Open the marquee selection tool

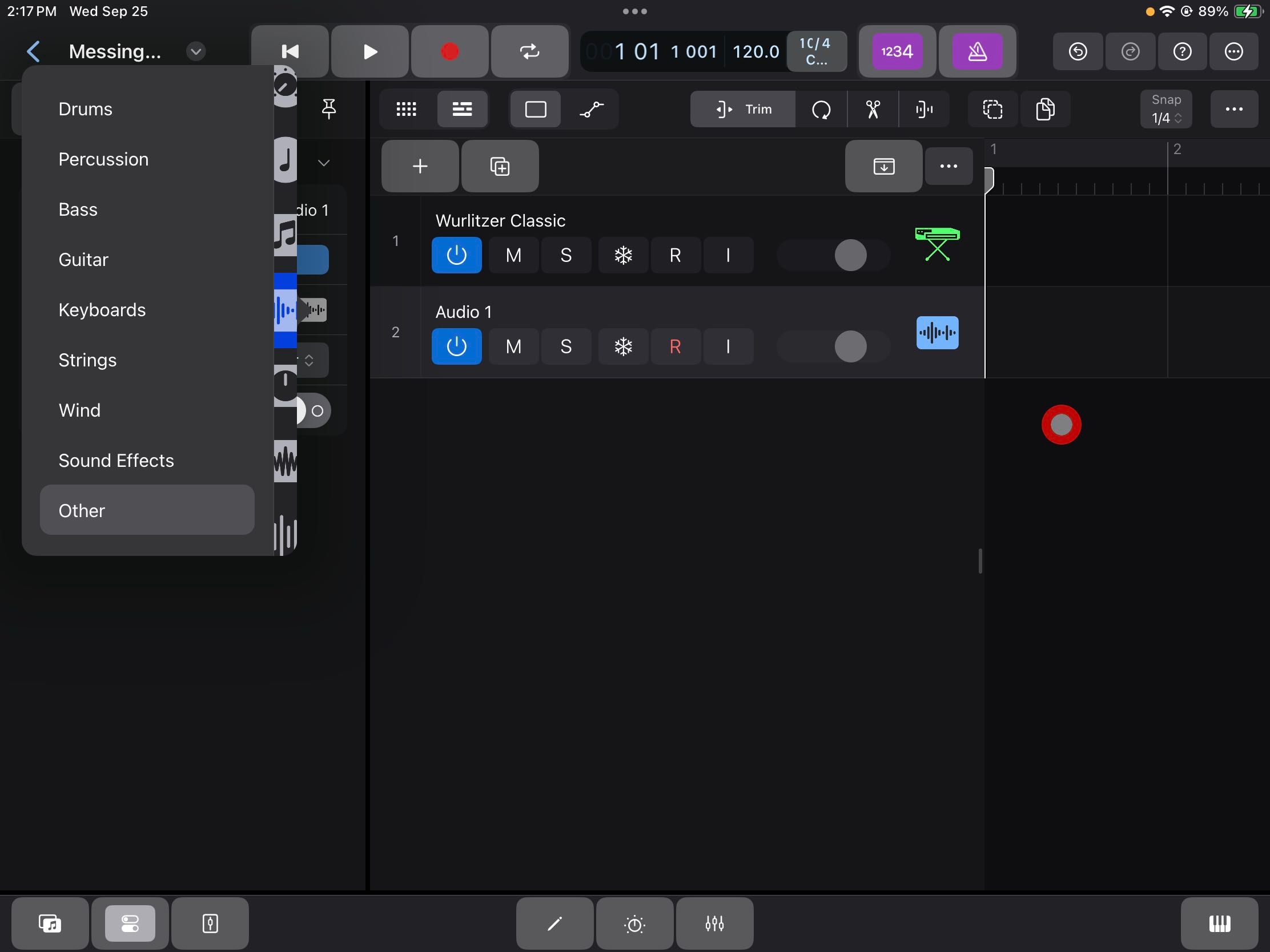(992, 109)
